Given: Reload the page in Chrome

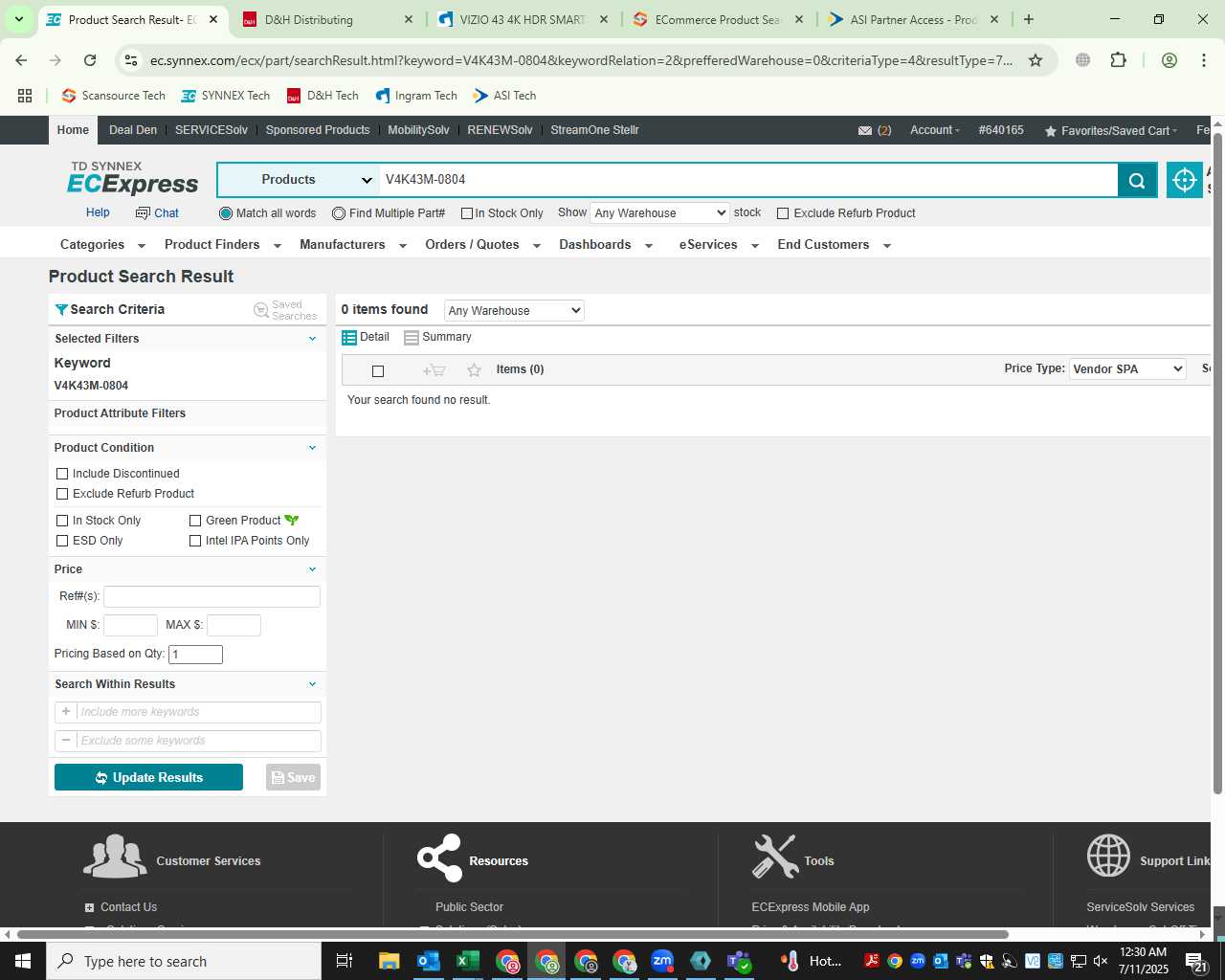Looking at the screenshot, I should point(90,60).
